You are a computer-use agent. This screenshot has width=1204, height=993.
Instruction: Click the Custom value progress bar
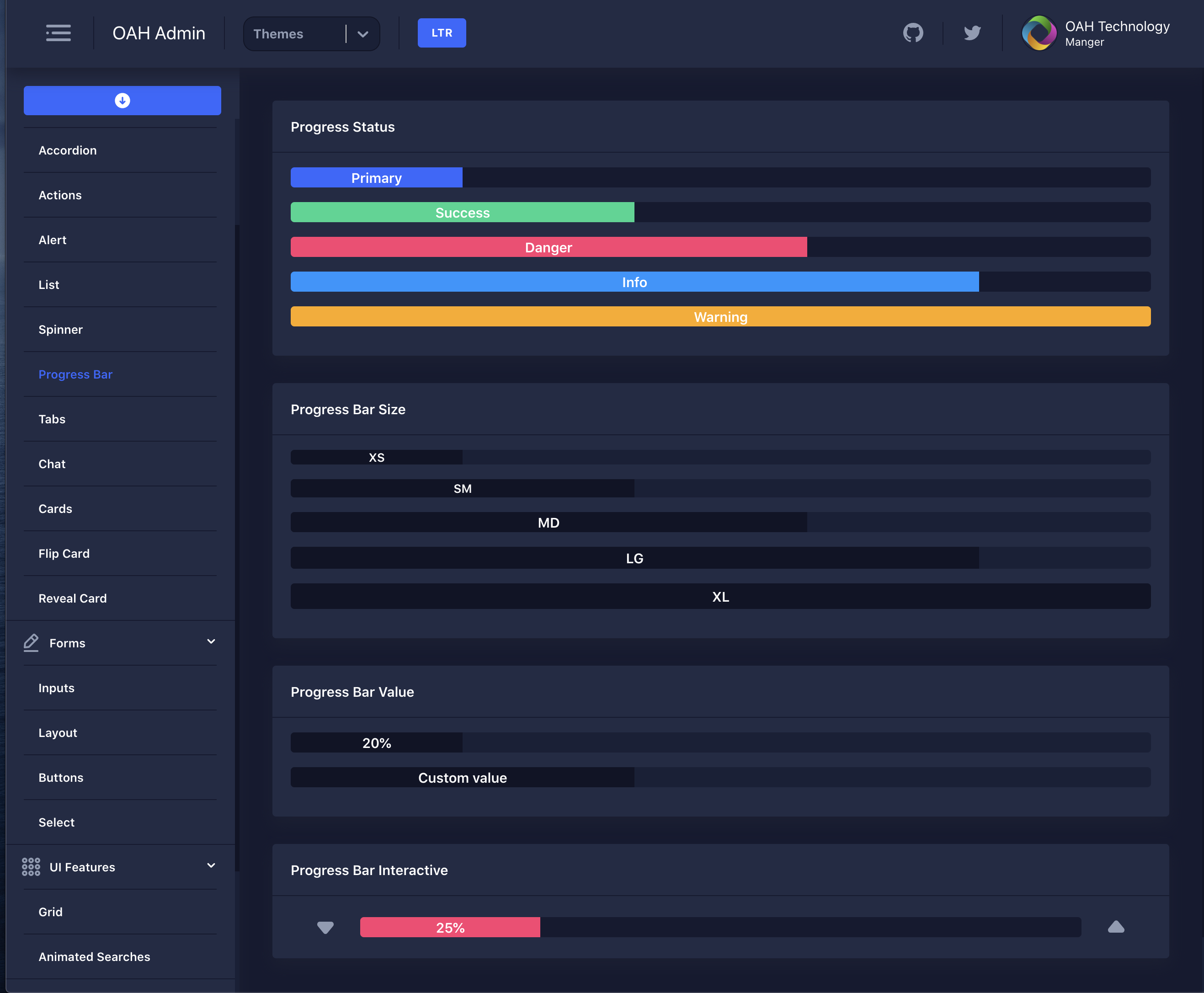point(462,777)
